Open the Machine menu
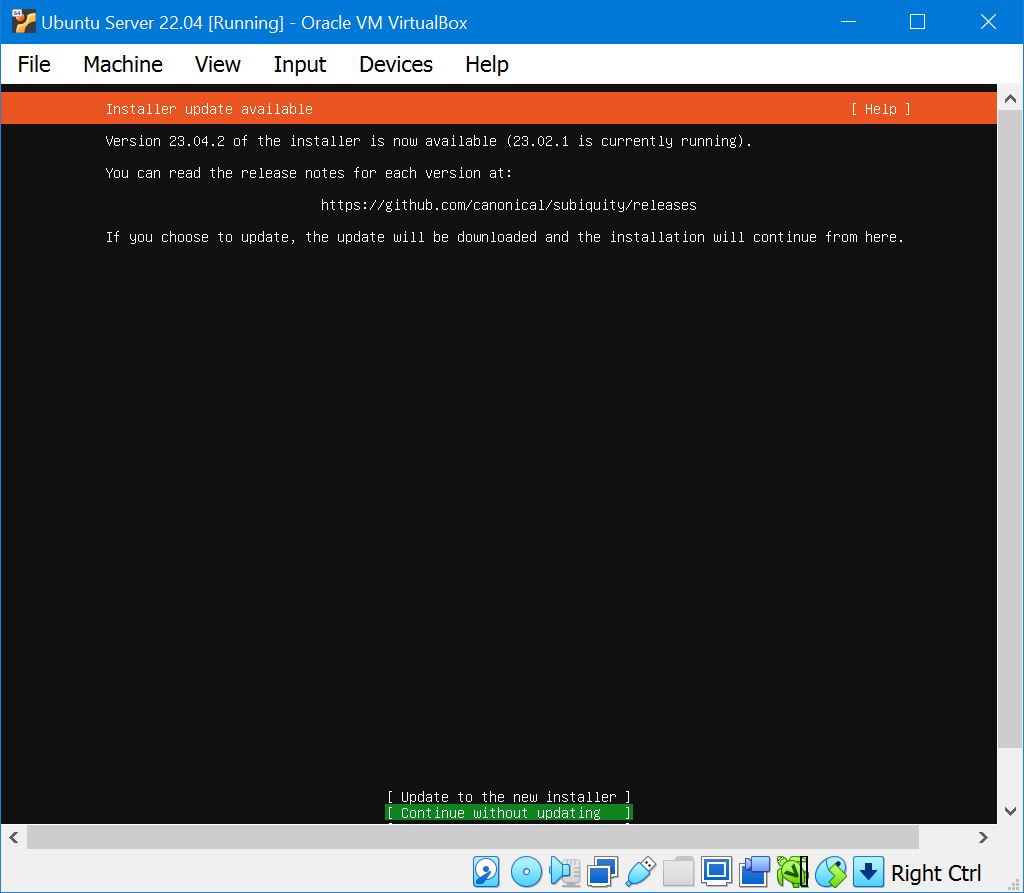The image size is (1024, 893). tap(123, 64)
